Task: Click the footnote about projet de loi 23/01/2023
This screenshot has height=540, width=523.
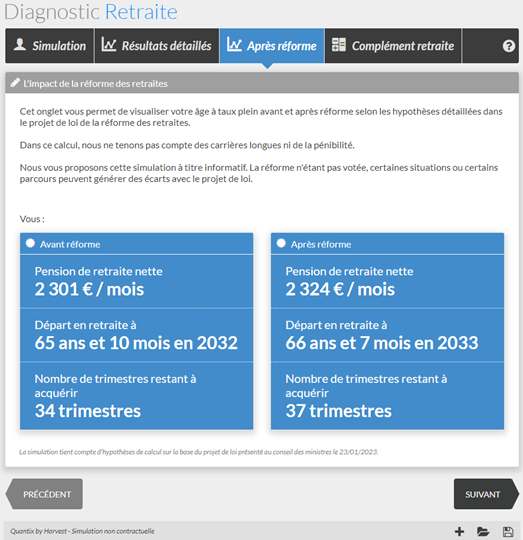Action: click(199, 452)
